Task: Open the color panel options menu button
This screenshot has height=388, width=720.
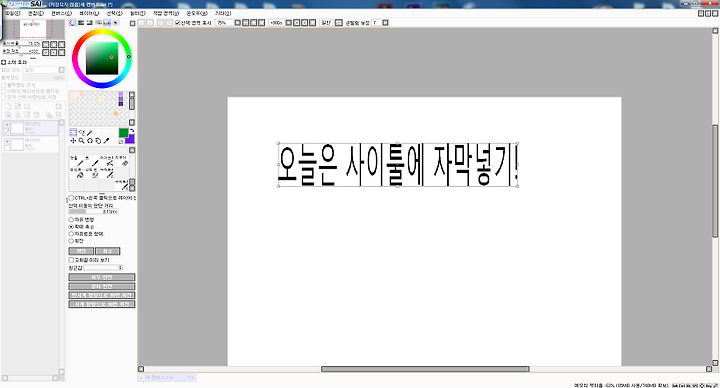Action: coord(133,23)
